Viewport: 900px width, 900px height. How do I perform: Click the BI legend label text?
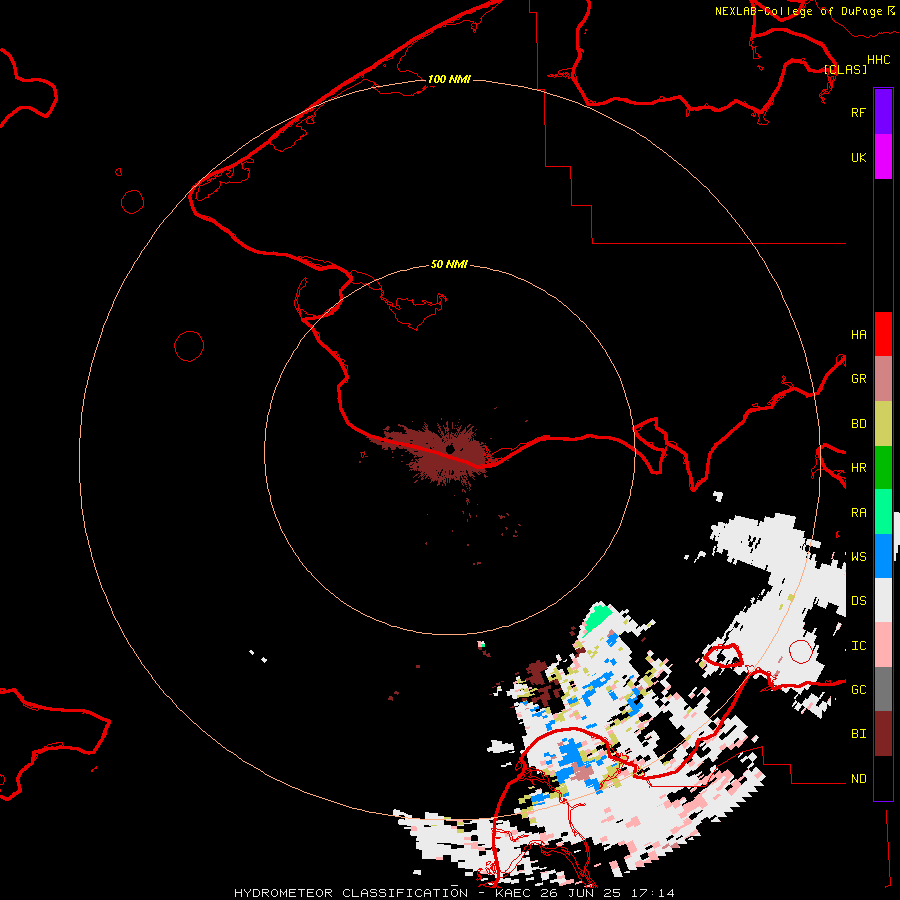858,734
